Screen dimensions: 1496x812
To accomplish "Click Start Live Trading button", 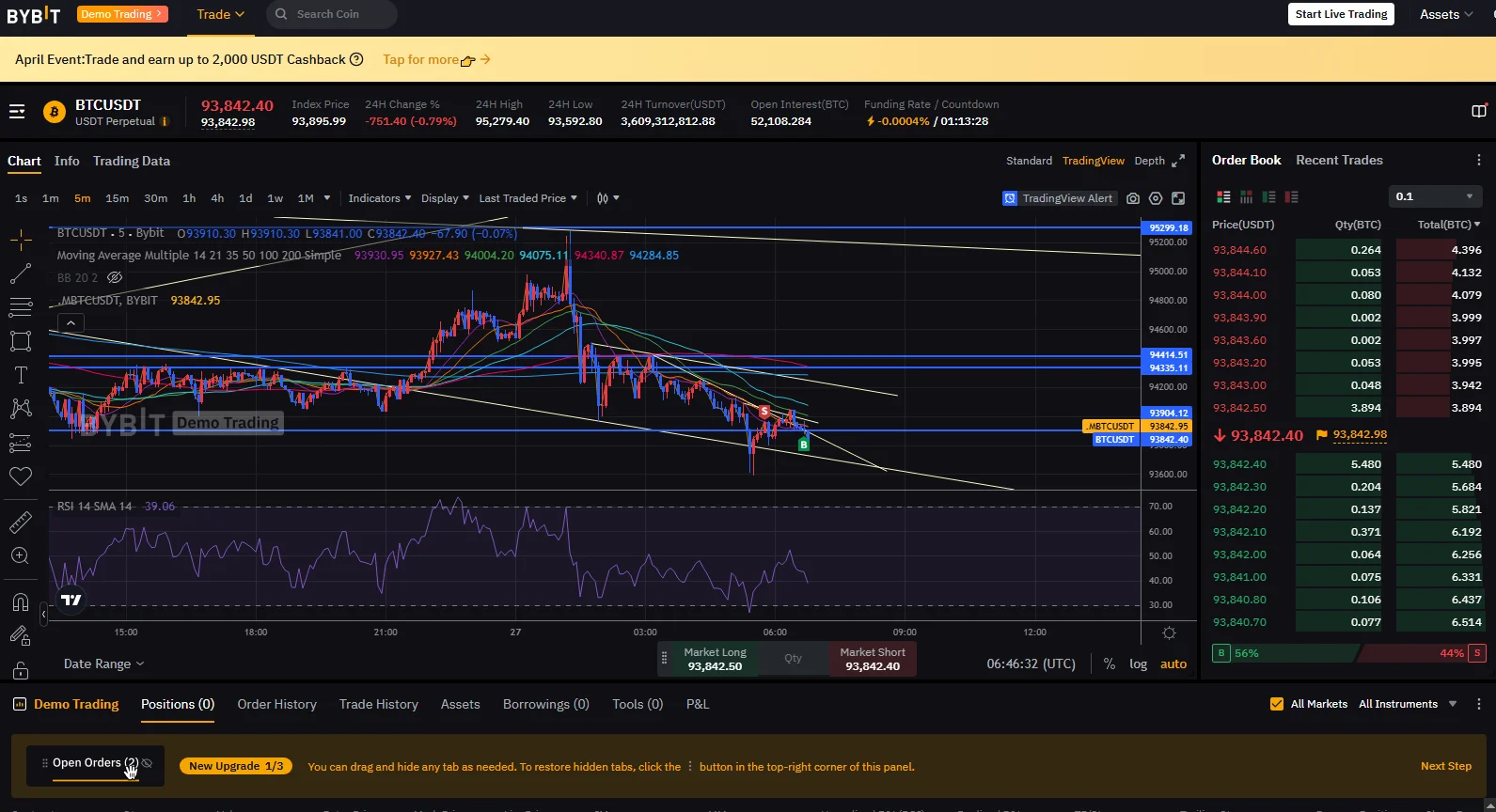I will (x=1341, y=14).
